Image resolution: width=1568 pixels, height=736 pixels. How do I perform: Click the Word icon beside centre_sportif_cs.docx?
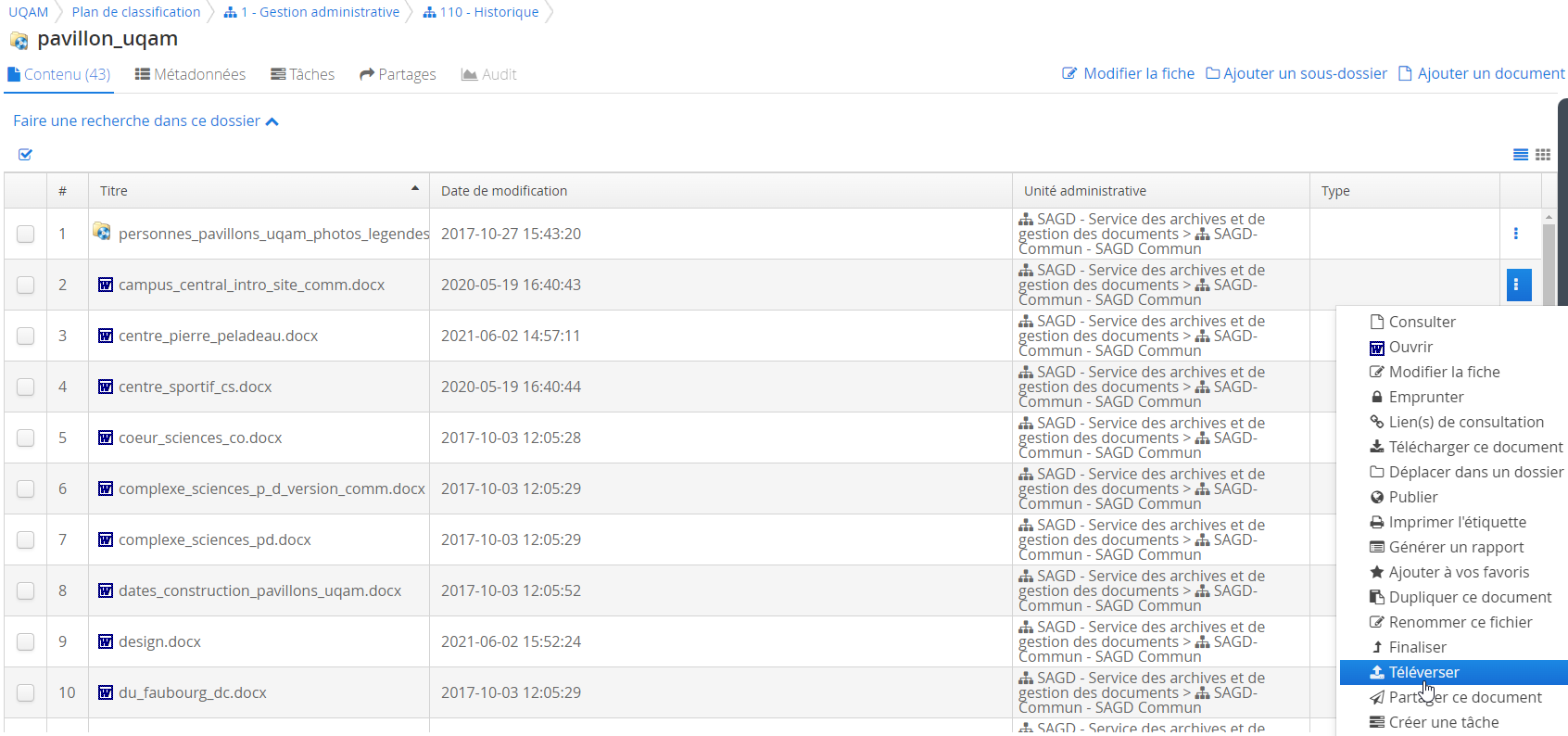(106, 387)
